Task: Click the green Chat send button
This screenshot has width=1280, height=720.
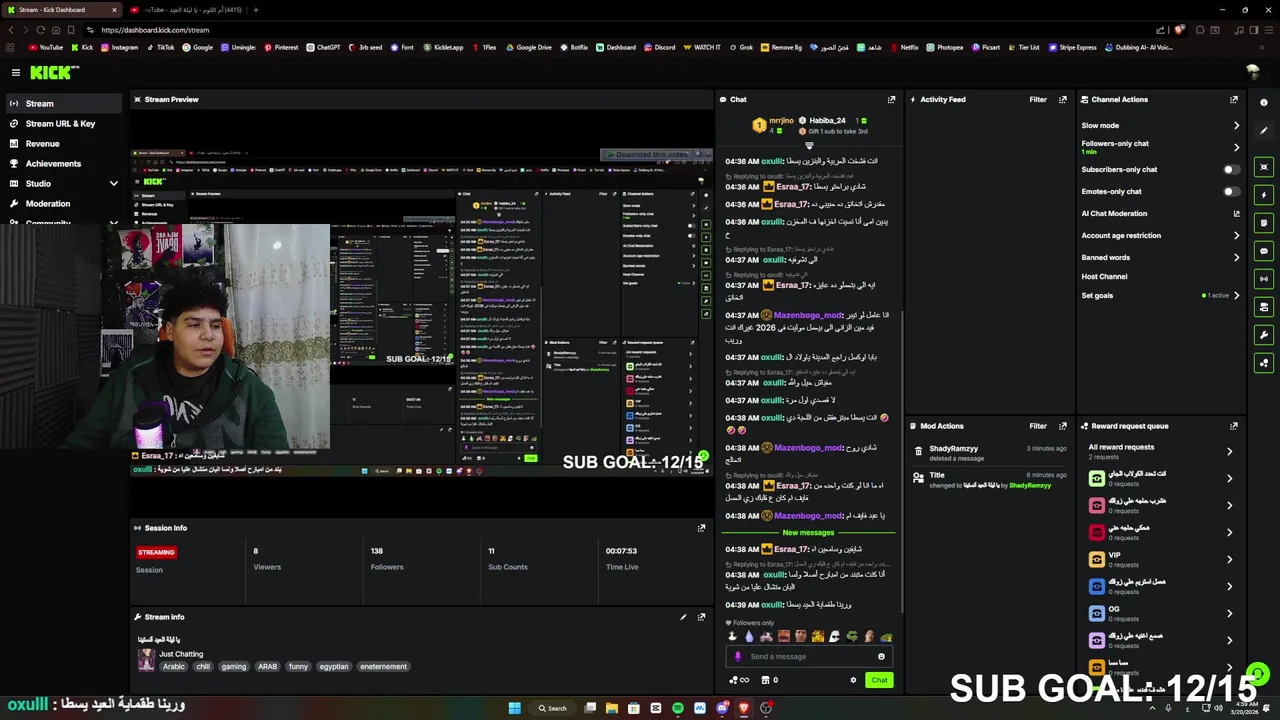Action: 879,680
